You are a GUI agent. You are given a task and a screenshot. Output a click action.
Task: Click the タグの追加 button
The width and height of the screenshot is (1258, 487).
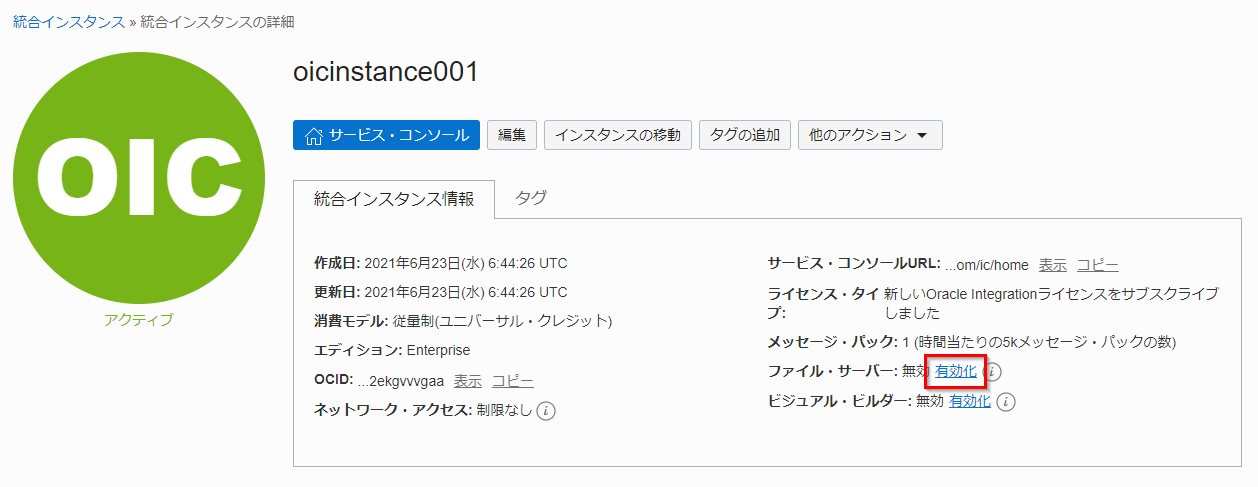click(x=744, y=135)
